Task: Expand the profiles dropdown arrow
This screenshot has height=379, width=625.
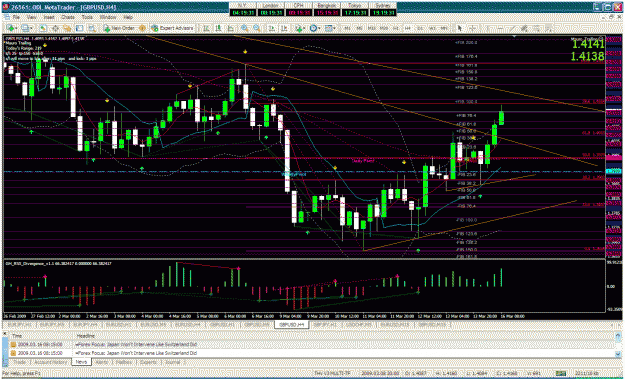Action: [32, 28]
